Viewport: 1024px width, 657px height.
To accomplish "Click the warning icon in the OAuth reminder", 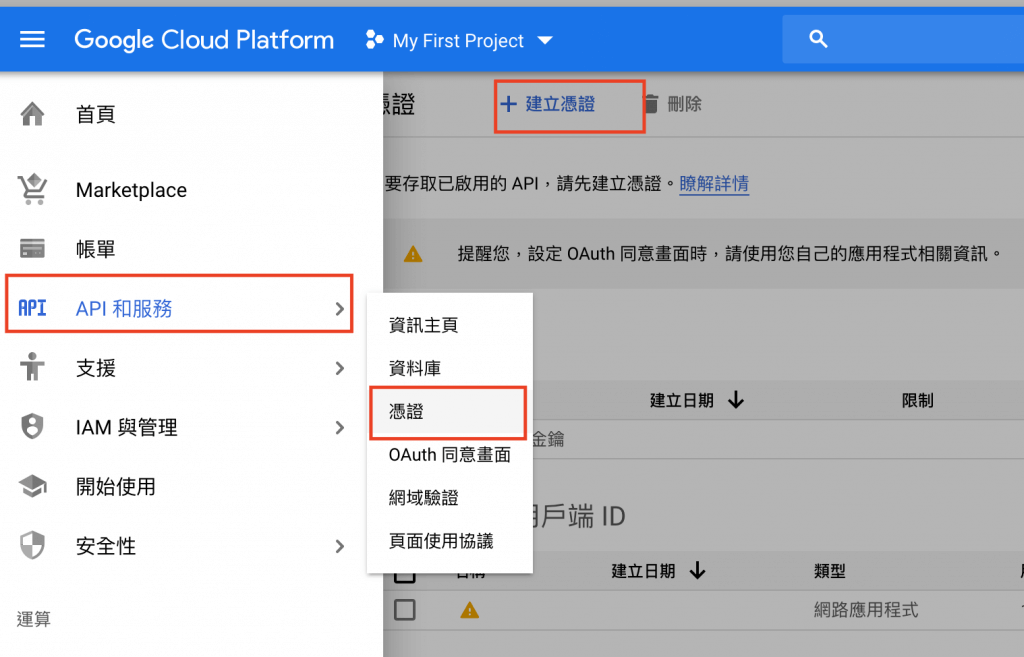I will 413,254.
